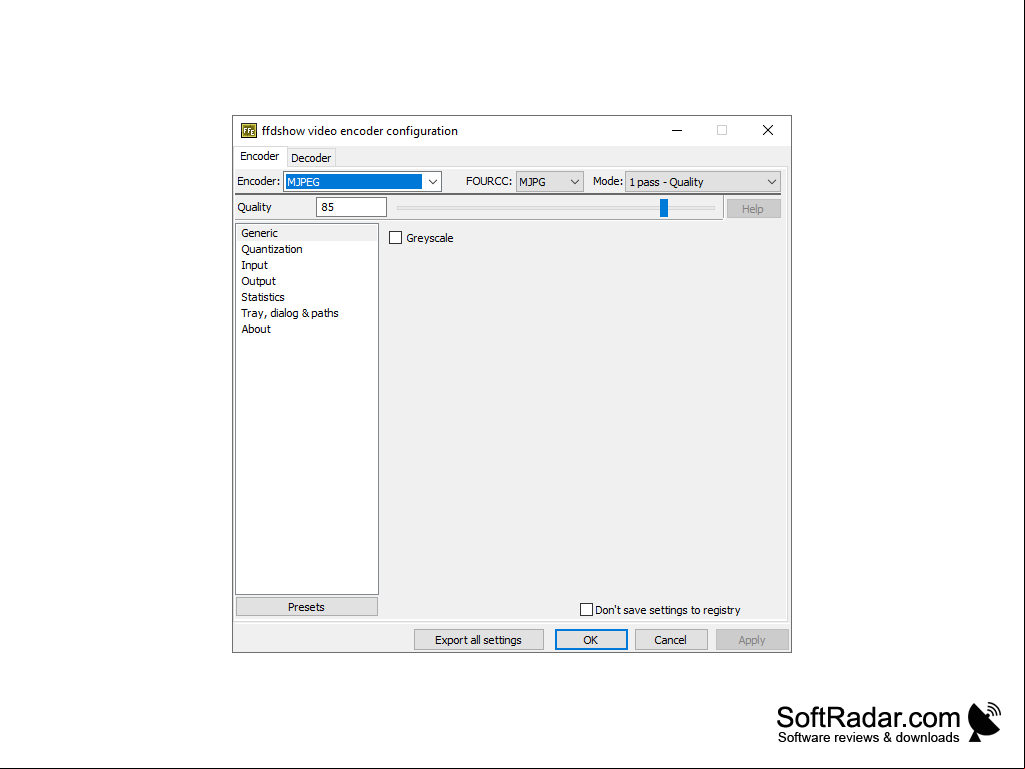Open the Encoder MJPEG dropdown
The width and height of the screenshot is (1025, 769).
click(363, 182)
